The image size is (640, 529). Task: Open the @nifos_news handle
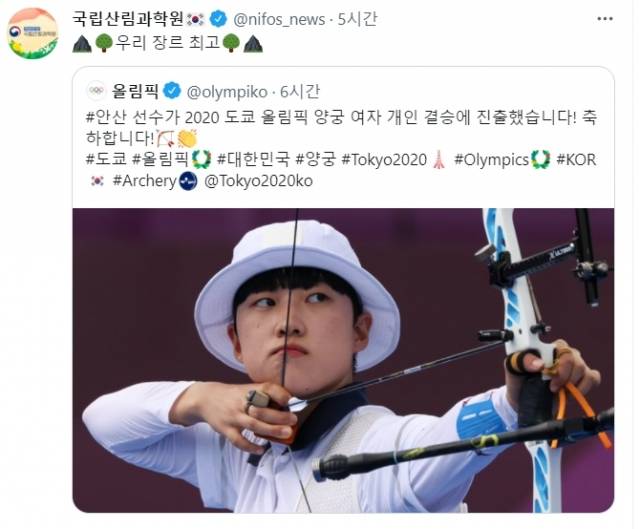(x=279, y=20)
